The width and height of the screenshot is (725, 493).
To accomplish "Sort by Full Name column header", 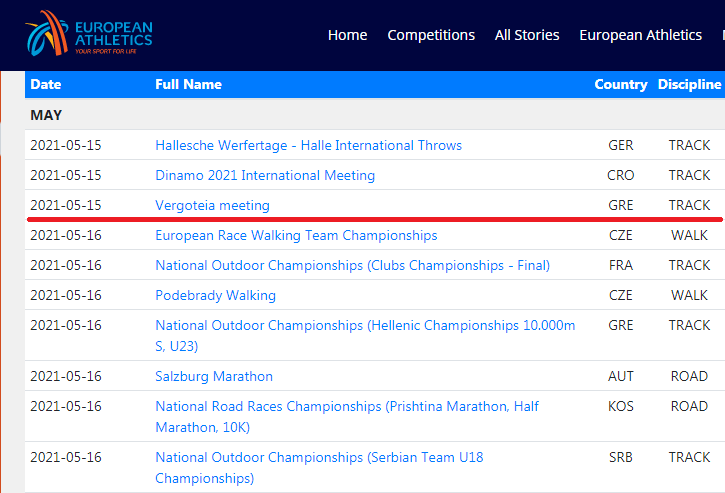I will [x=188, y=85].
